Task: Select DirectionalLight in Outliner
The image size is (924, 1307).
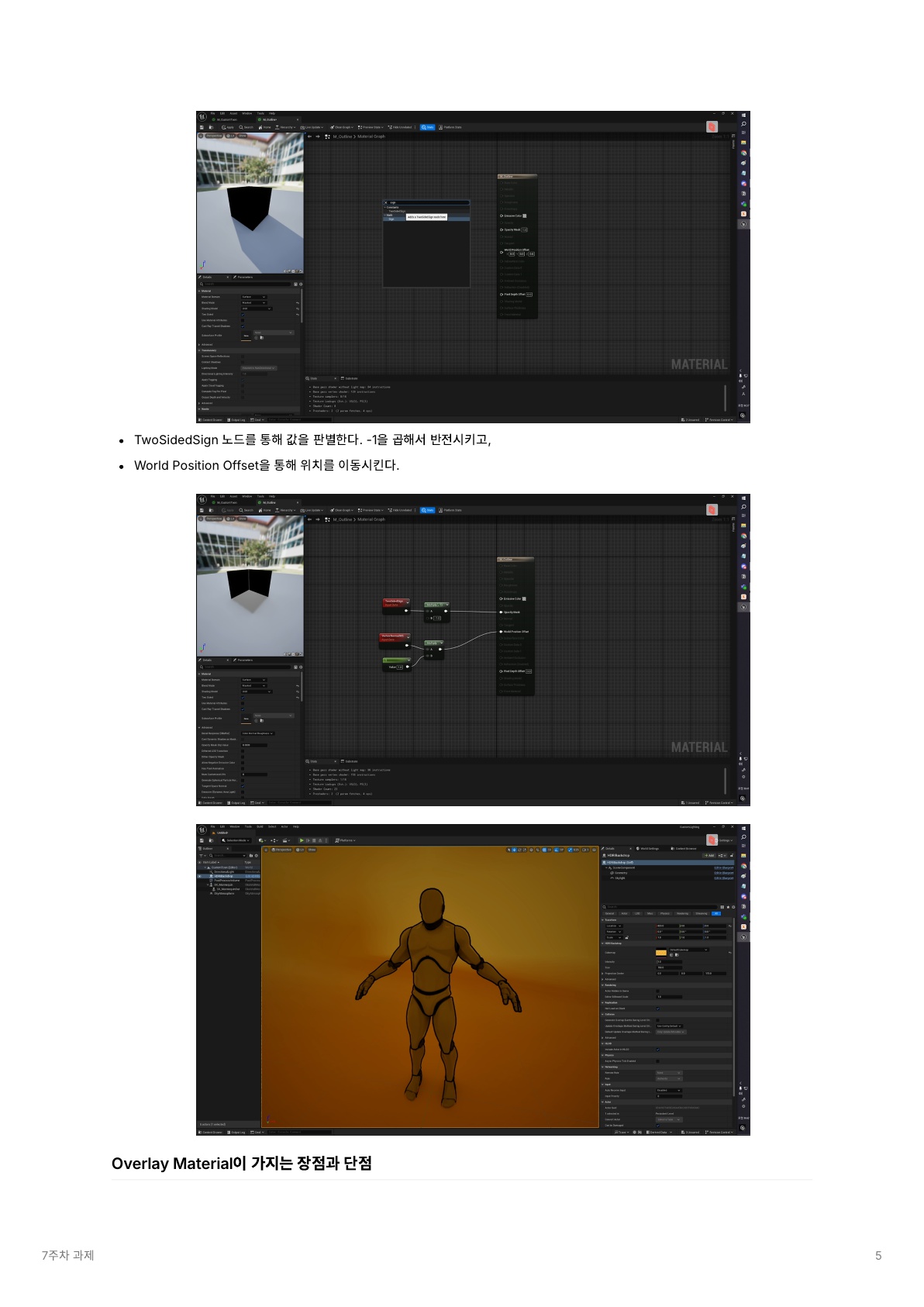Action: click(x=224, y=871)
